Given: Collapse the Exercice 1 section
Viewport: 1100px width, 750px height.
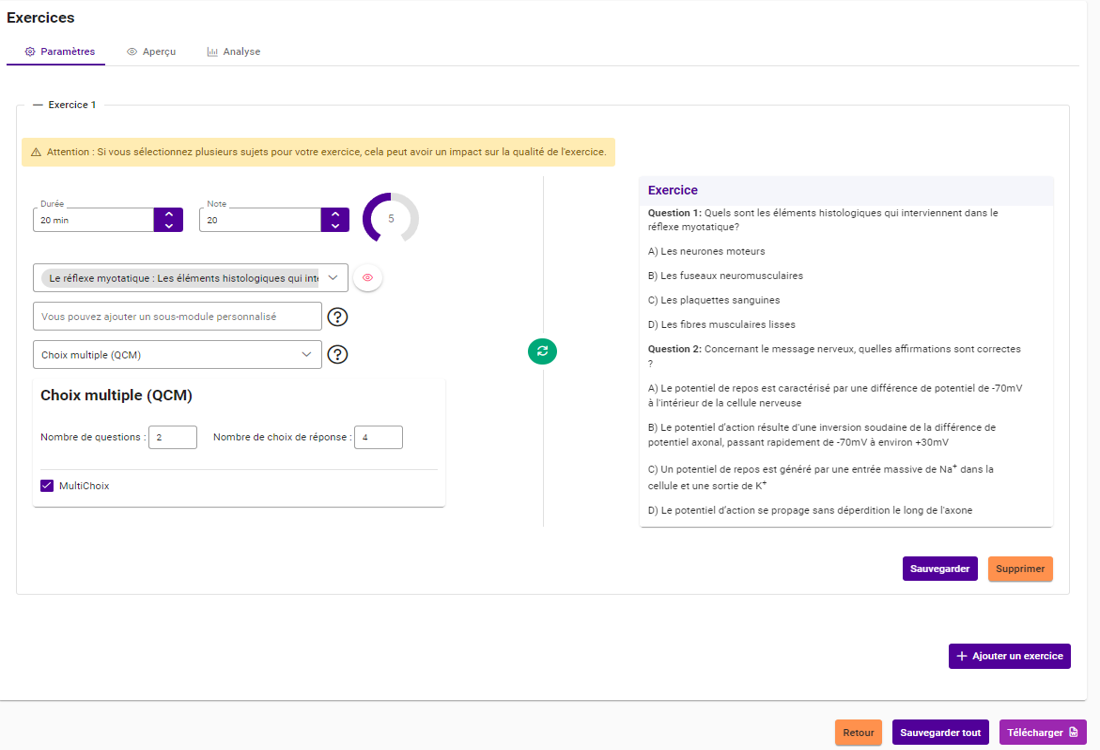Looking at the screenshot, I should coord(38,105).
